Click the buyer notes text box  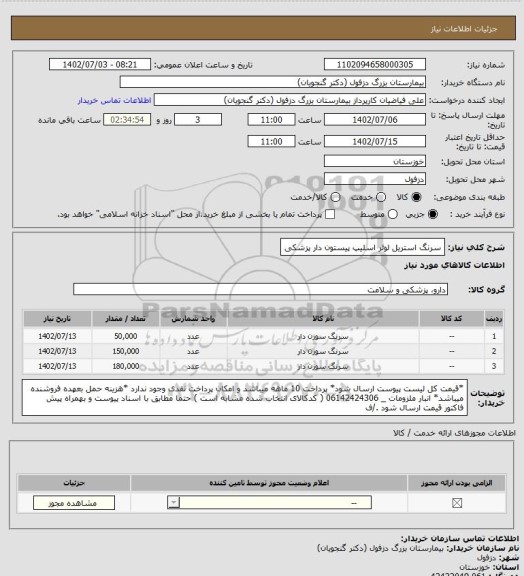point(245,398)
